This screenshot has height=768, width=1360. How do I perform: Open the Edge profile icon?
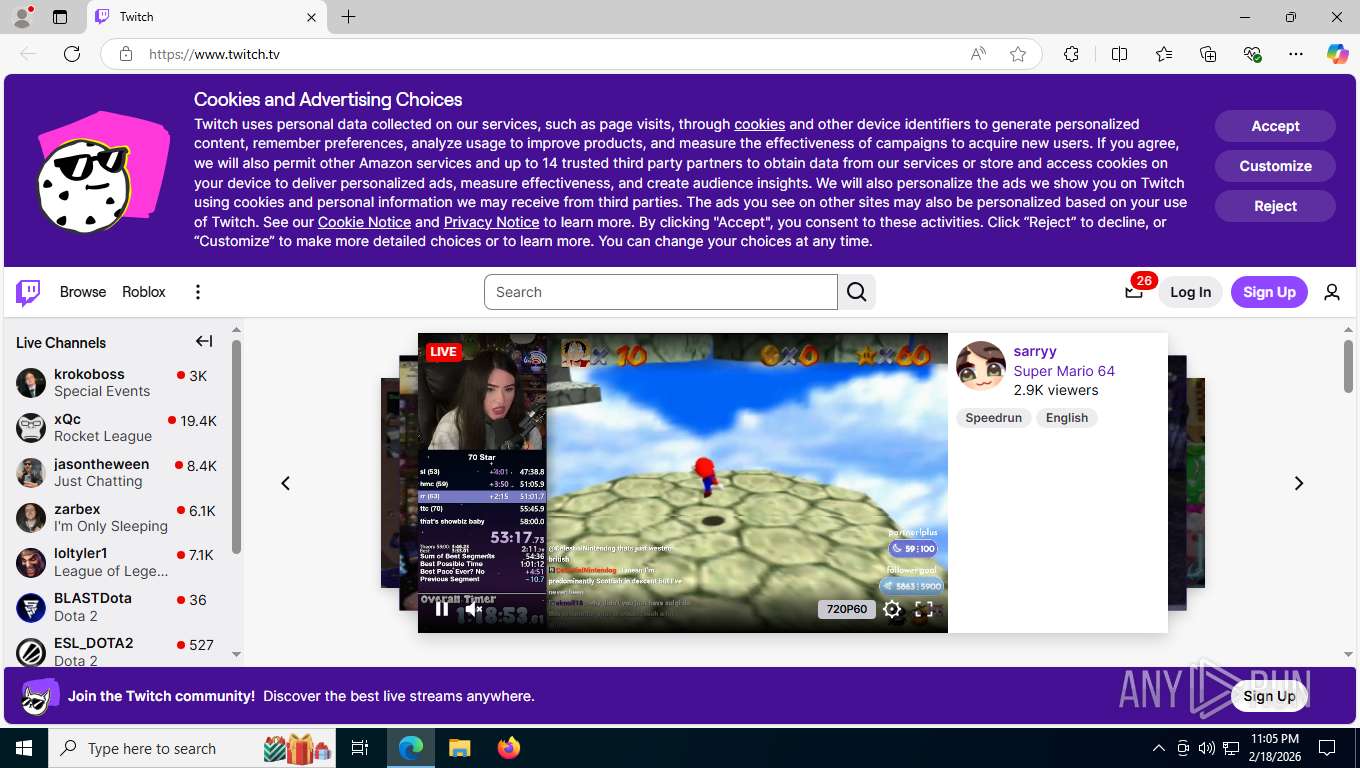(x=22, y=17)
